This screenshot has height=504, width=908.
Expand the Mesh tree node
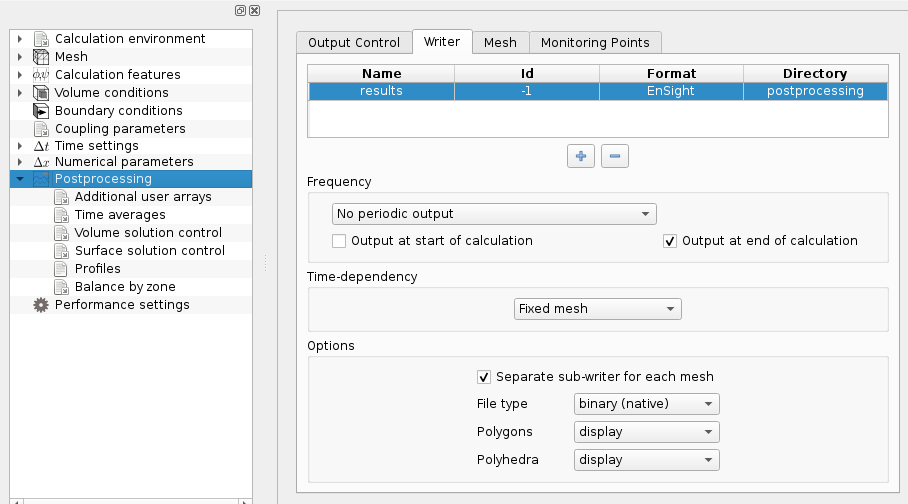pos(20,57)
